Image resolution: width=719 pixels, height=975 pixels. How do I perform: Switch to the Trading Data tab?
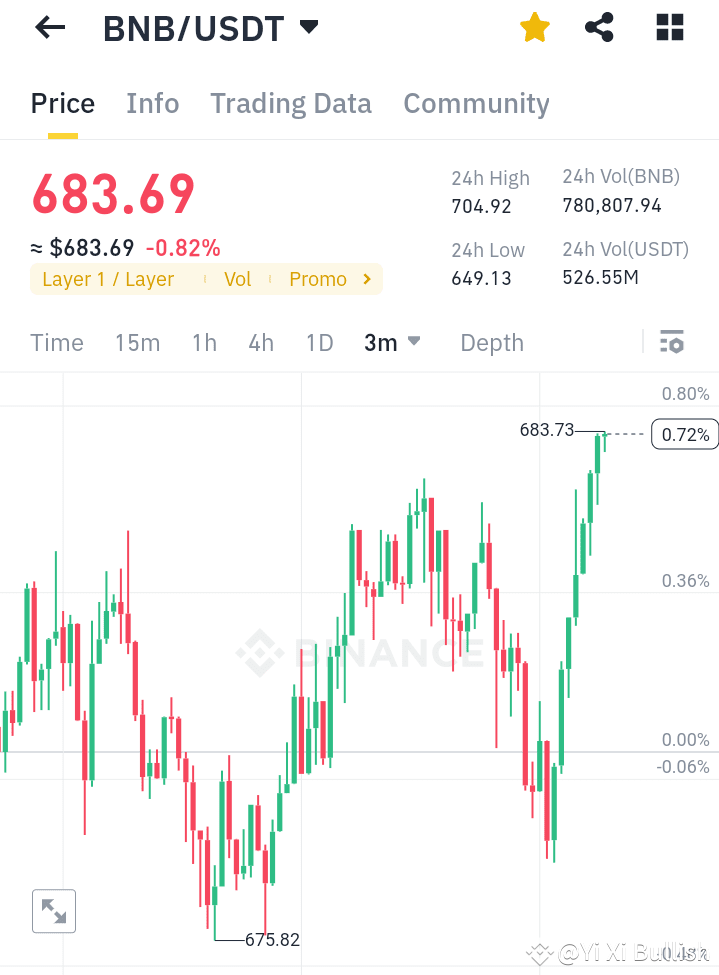coord(290,103)
